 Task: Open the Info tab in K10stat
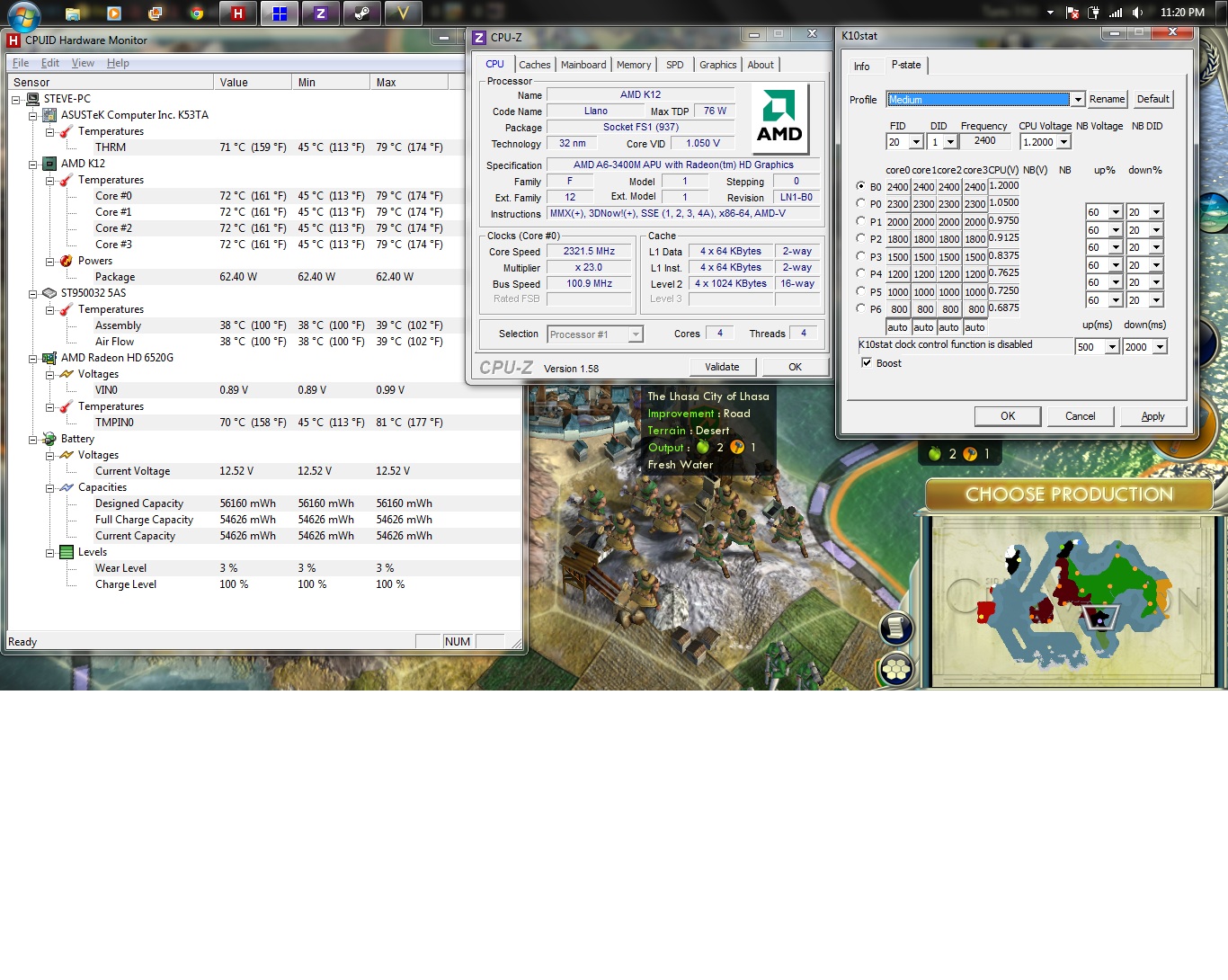tap(861, 67)
